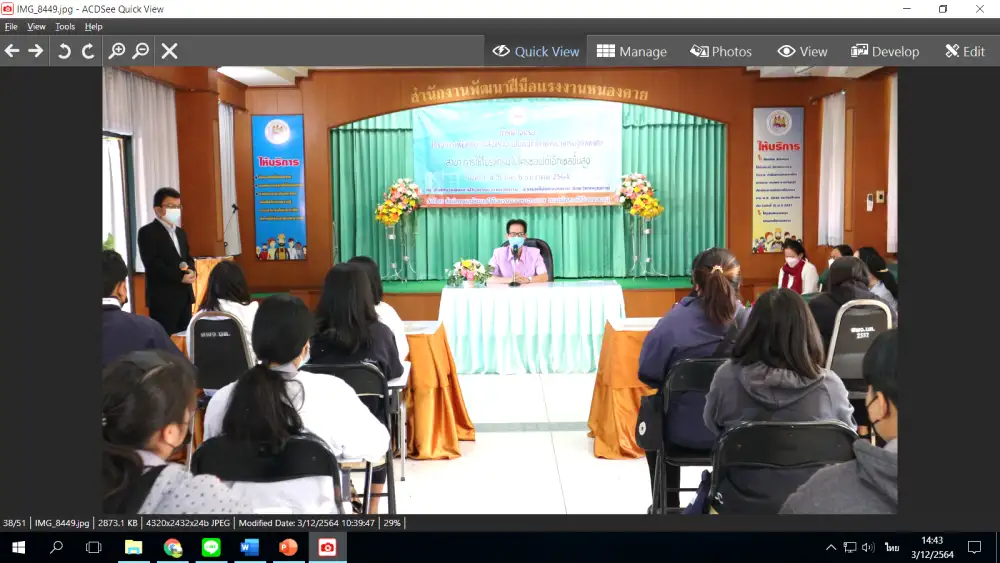Open the File menu
Viewport: 1000px width, 563px height.
tap(11, 27)
